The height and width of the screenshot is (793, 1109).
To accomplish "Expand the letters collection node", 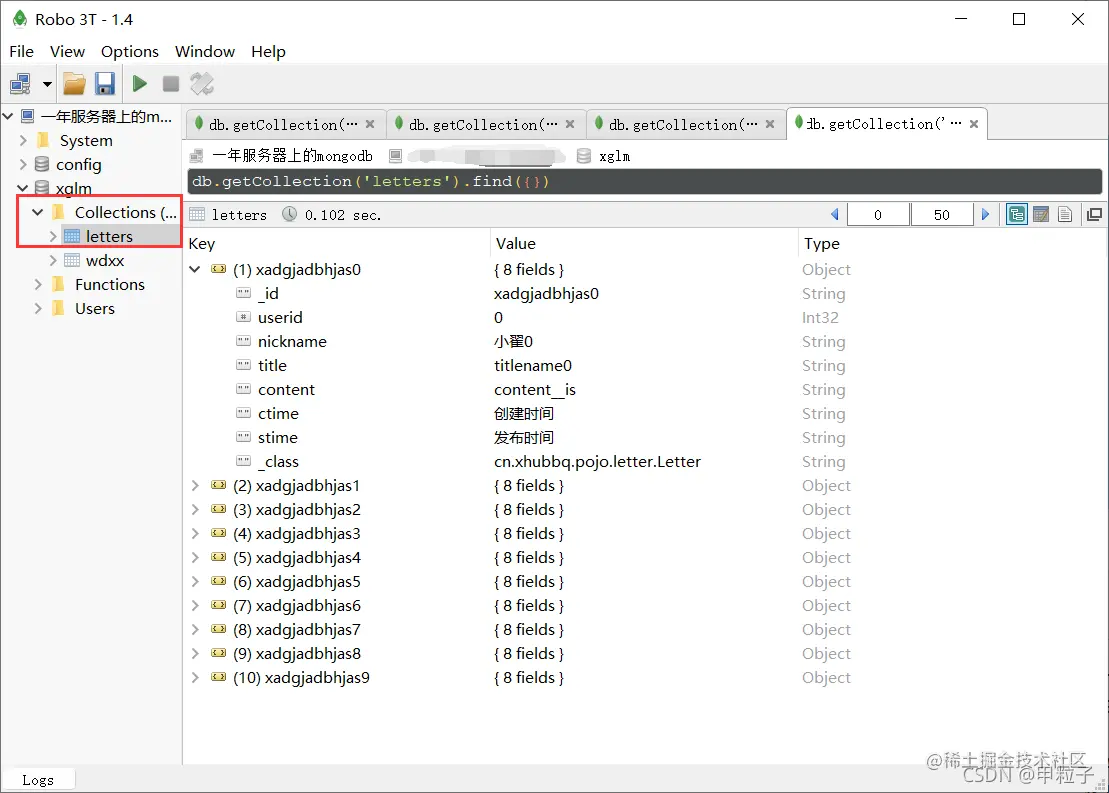I will [x=53, y=236].
